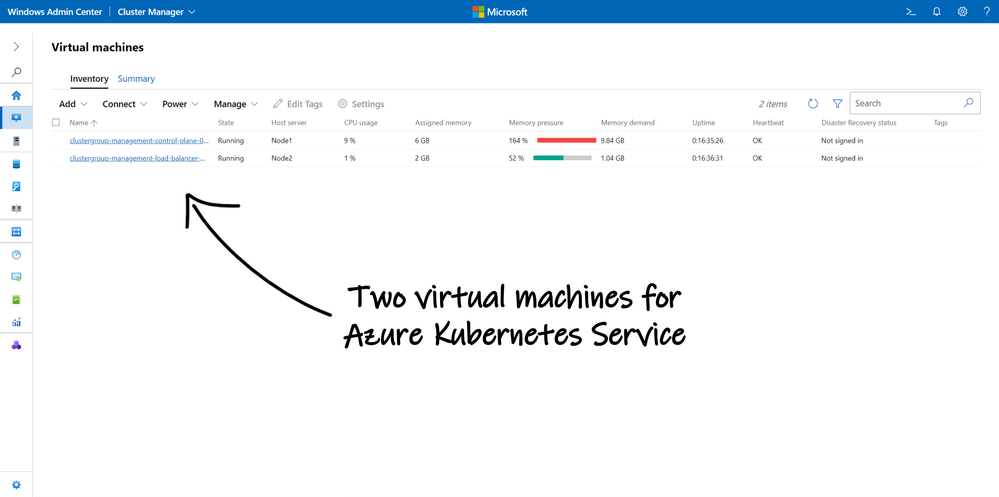This screenshot has height=497, width=999.
Task: Click the Virtual machines page heading
Action: click(x=97, y=47)
